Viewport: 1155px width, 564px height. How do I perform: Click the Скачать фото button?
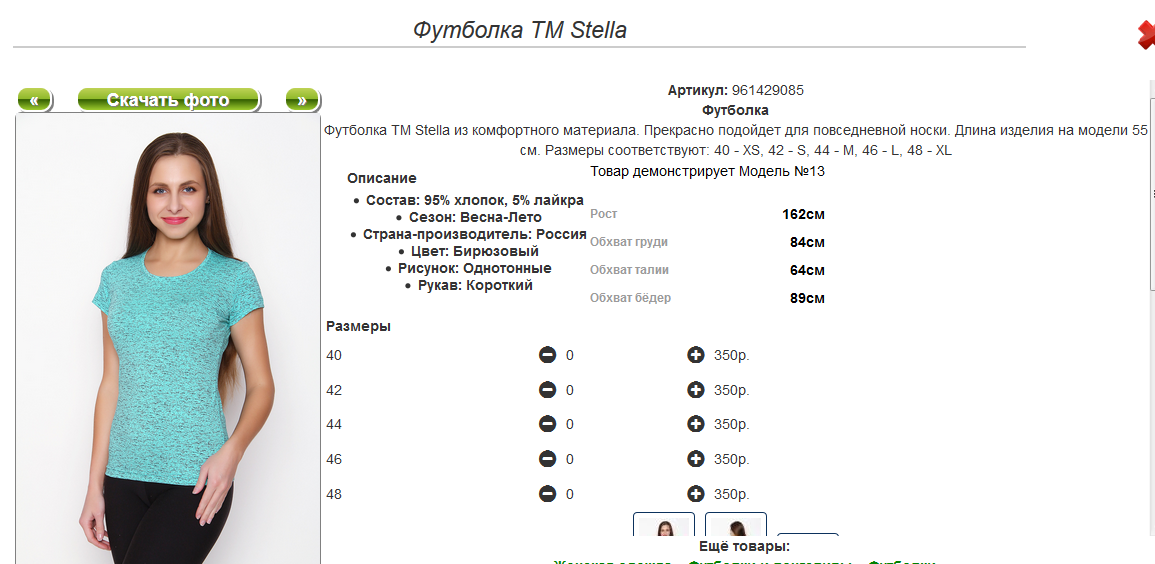click(x=169, y=99)
